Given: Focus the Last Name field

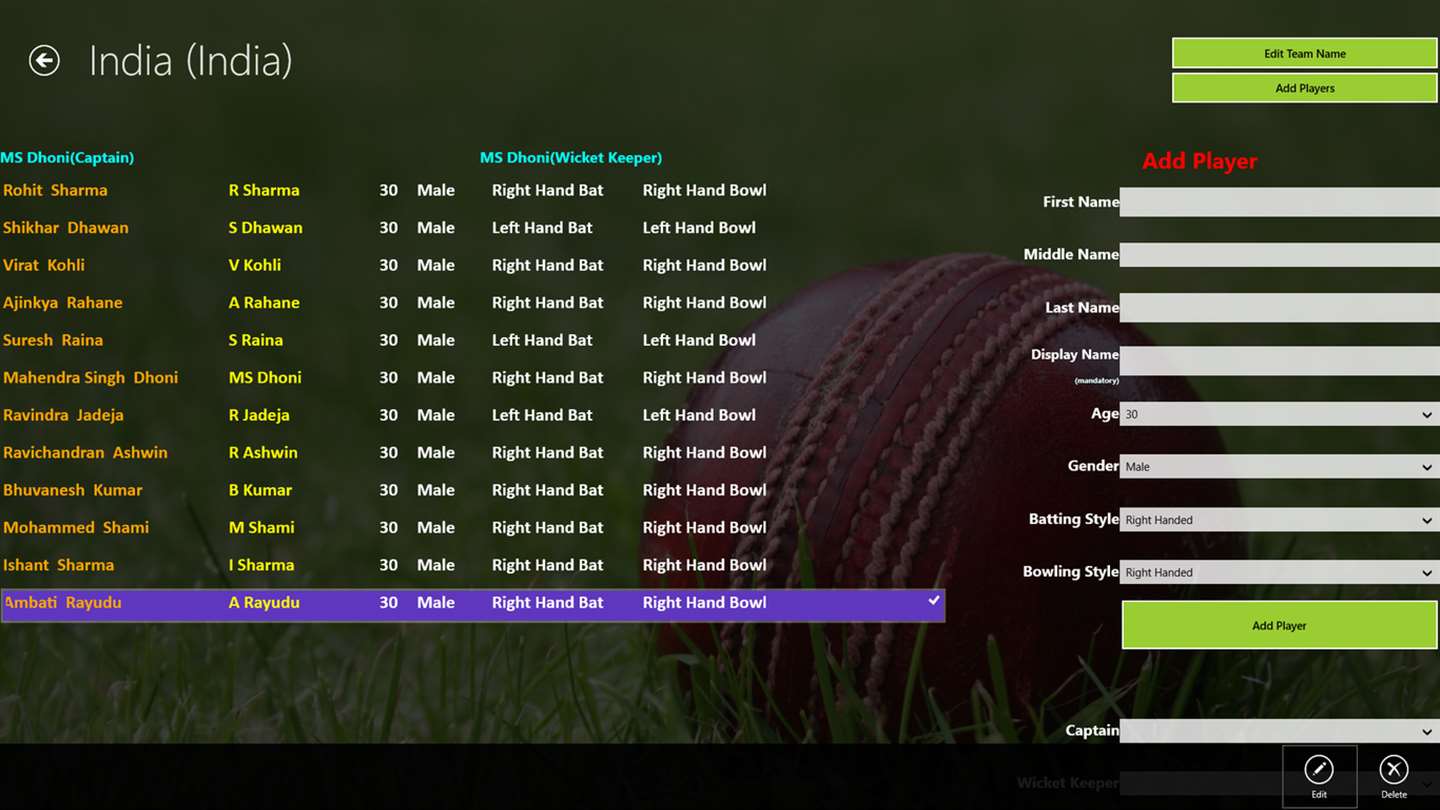Looking at the screenshot, I should point(1280,308).
